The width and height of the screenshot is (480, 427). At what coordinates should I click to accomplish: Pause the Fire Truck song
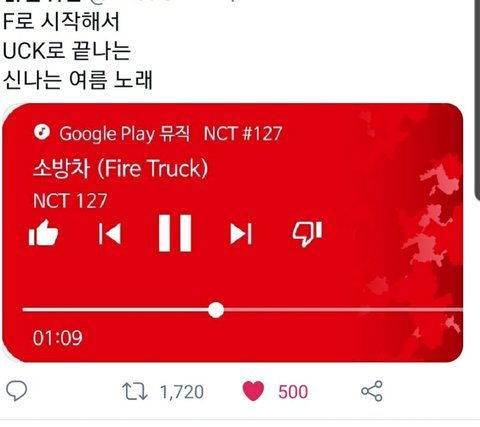(x=175, y=233)
